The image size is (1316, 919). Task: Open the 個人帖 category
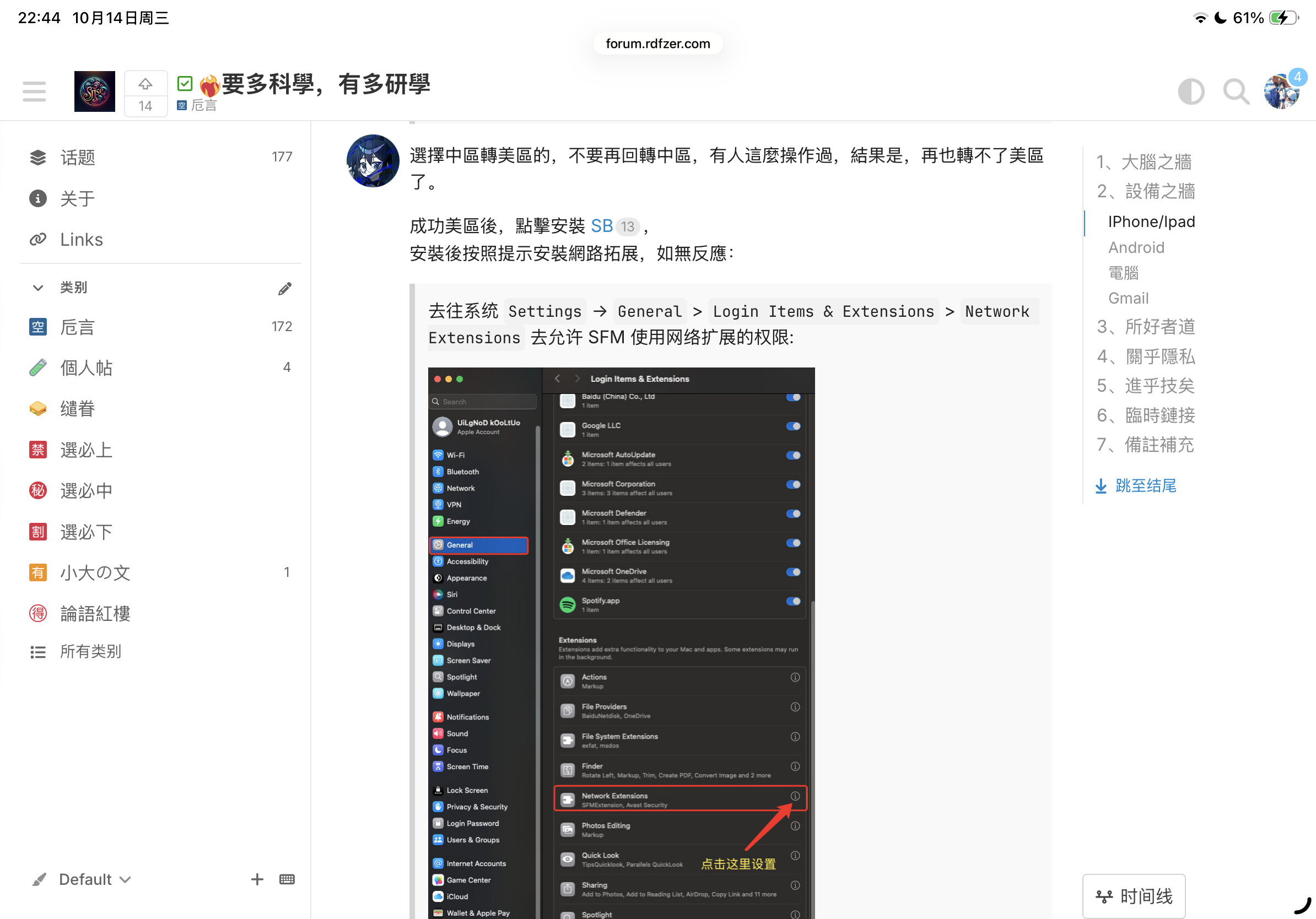coord(160,367)
